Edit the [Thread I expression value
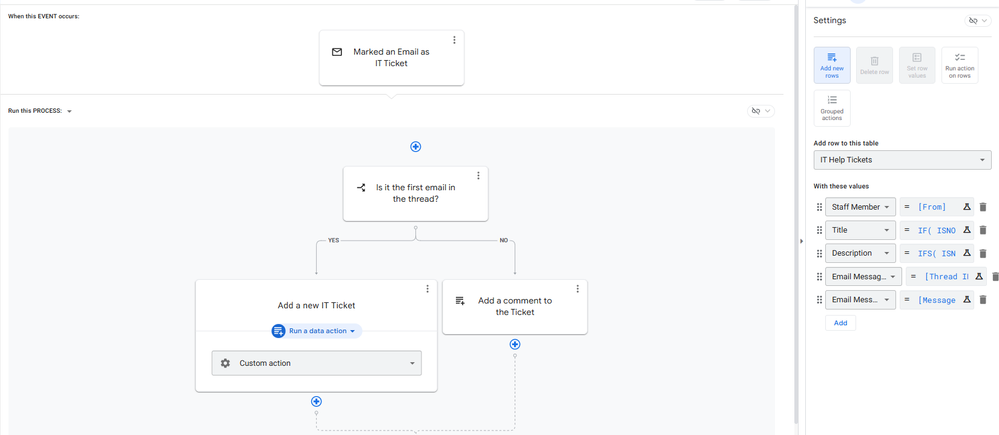Screen dimensions: 999x435 coord(947,276)
